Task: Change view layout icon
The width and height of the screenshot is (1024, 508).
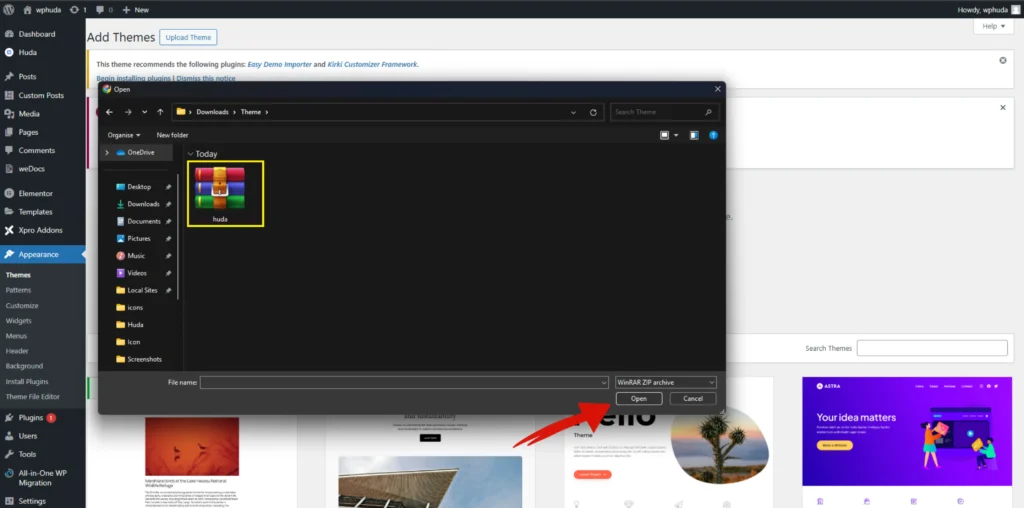Action: (664, 135)
